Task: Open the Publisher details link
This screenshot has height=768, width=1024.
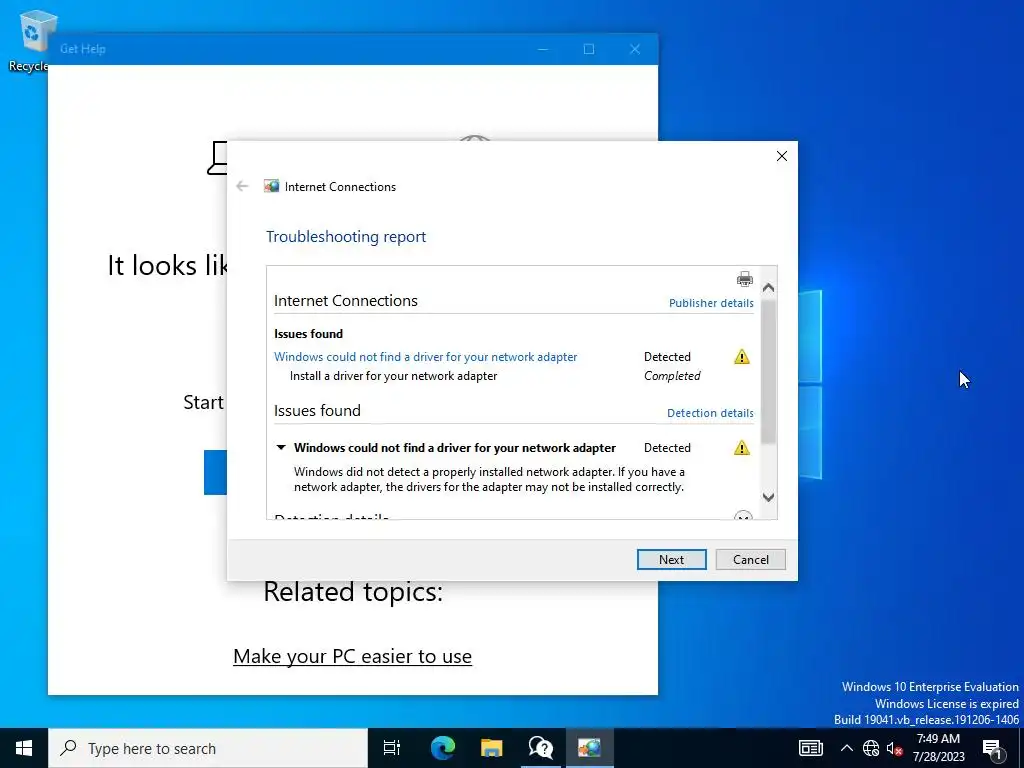Action: point(711,303)
